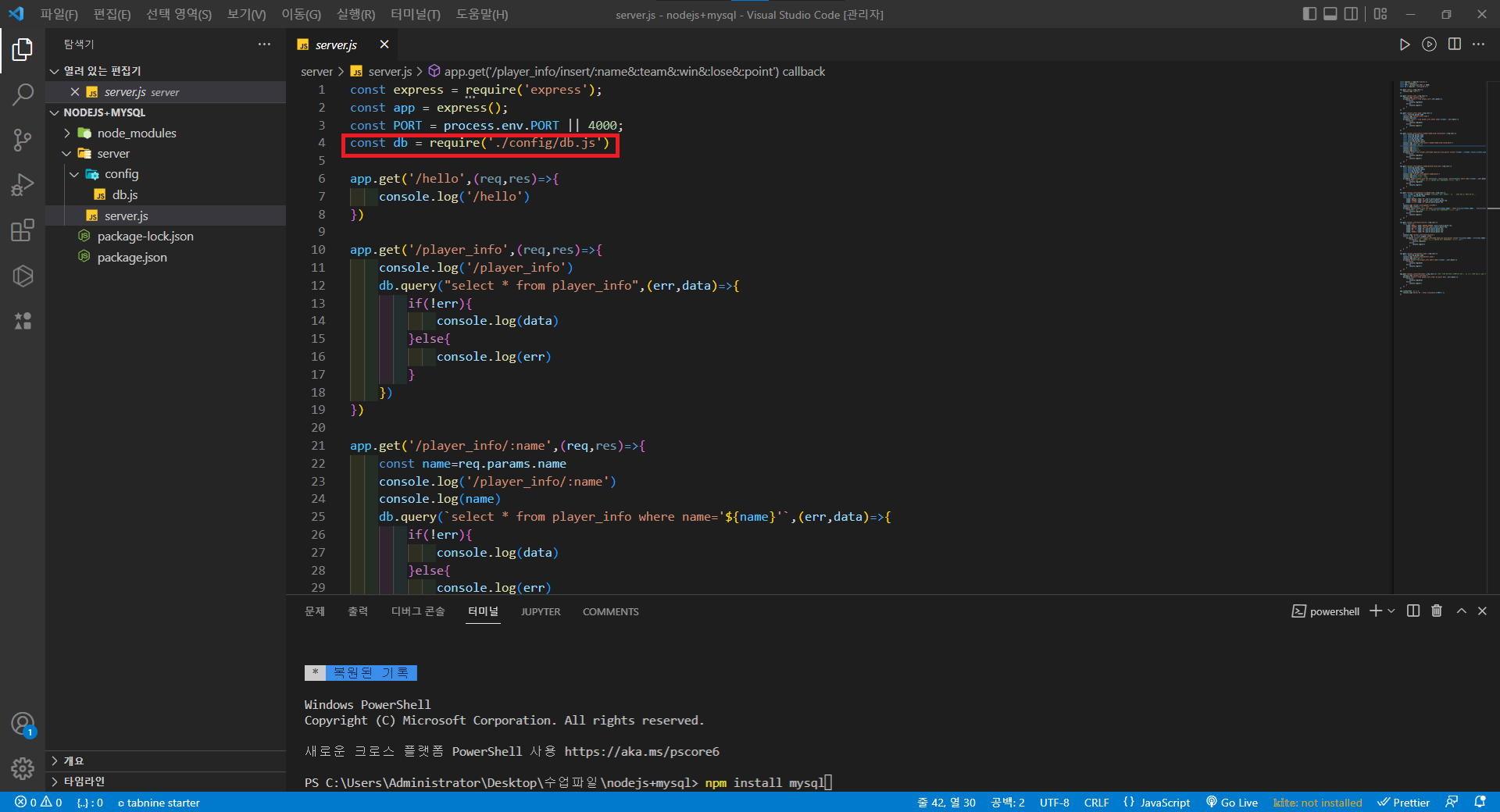Screen dimensions: 1500x812
Task: Close the bottom panel
Action: [x=1482, y=611]
